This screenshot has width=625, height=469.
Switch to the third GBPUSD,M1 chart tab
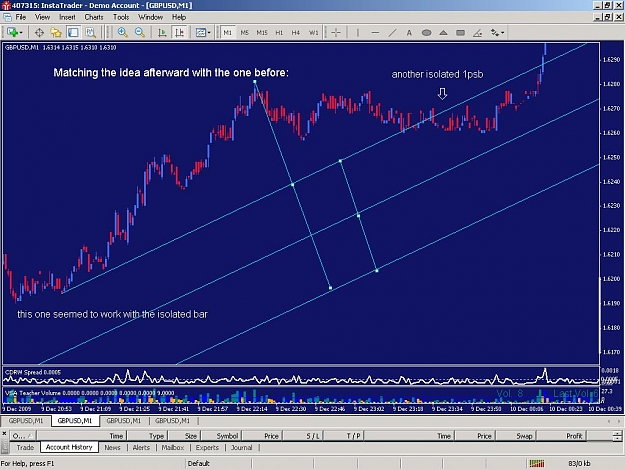124,421
